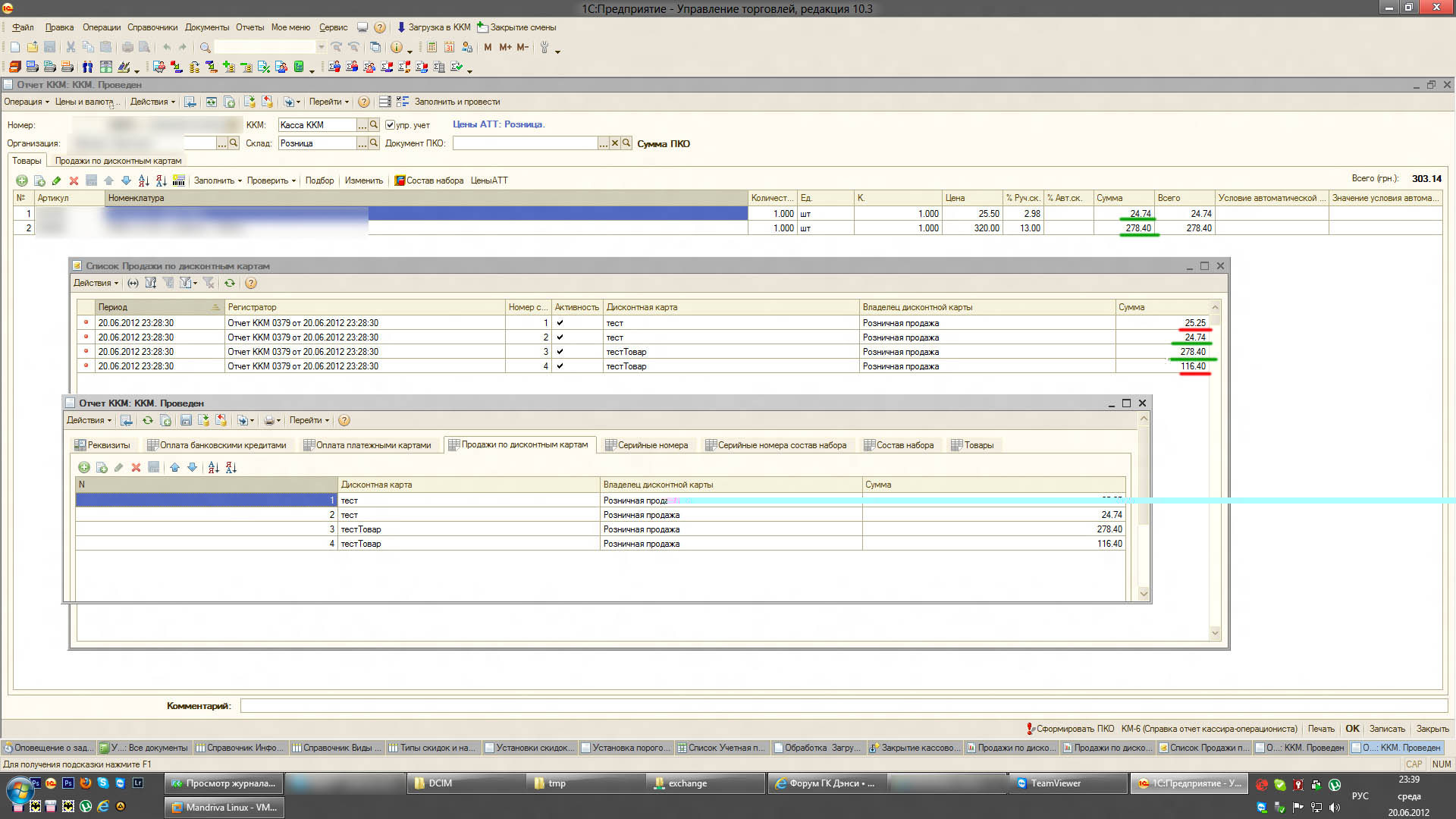Screen dimensions: 1456x819
Task: Open the Справочники menu
Action: [x=152, y=27]
